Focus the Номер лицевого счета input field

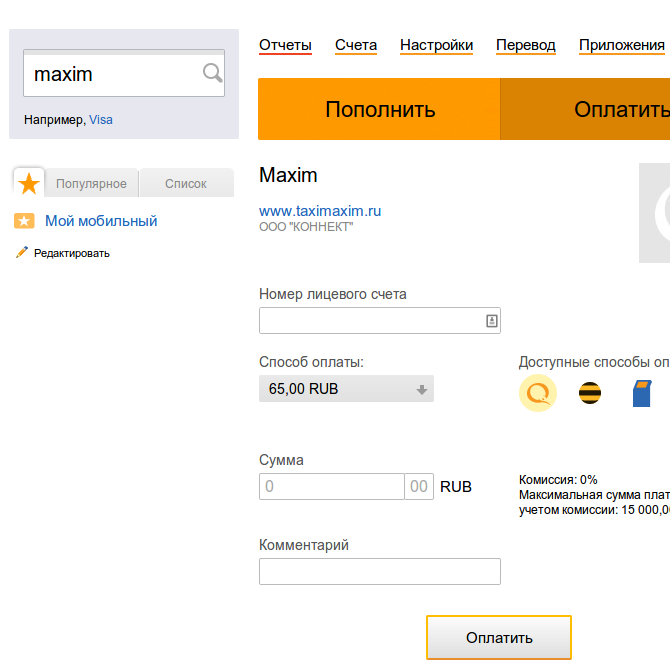(x=379, y=320)
